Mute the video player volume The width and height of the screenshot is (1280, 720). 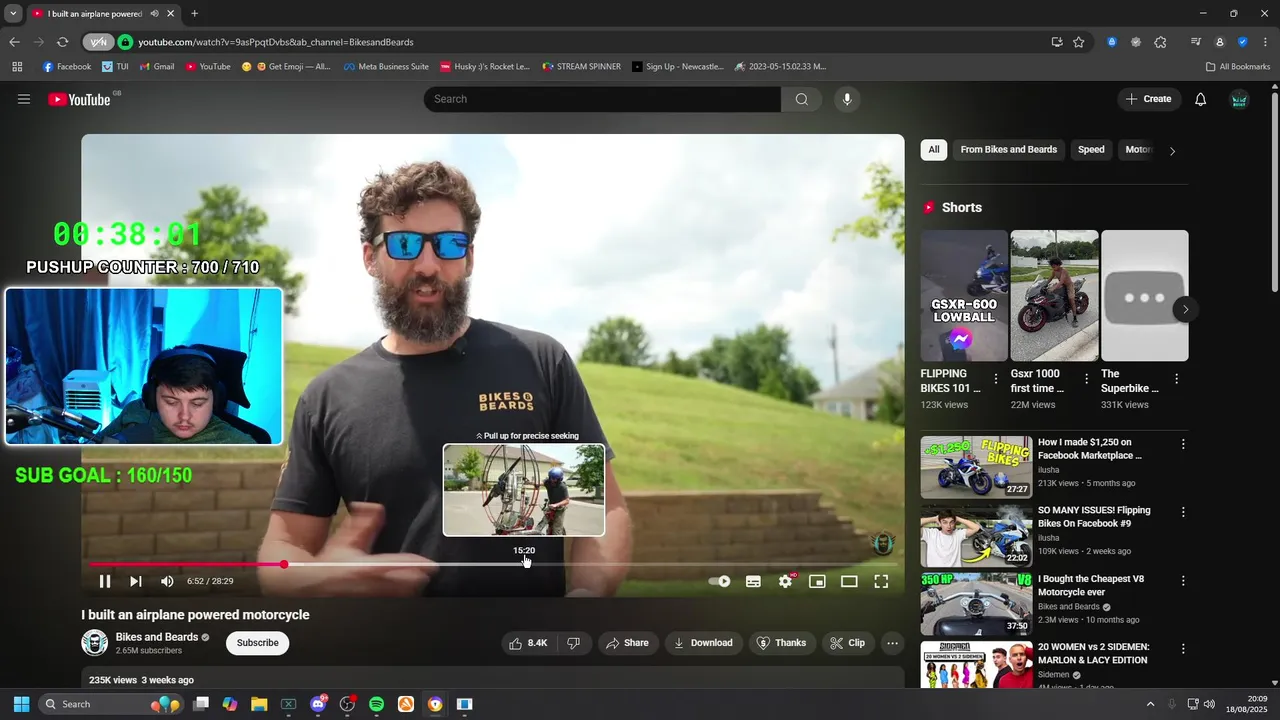coord(167,581)
